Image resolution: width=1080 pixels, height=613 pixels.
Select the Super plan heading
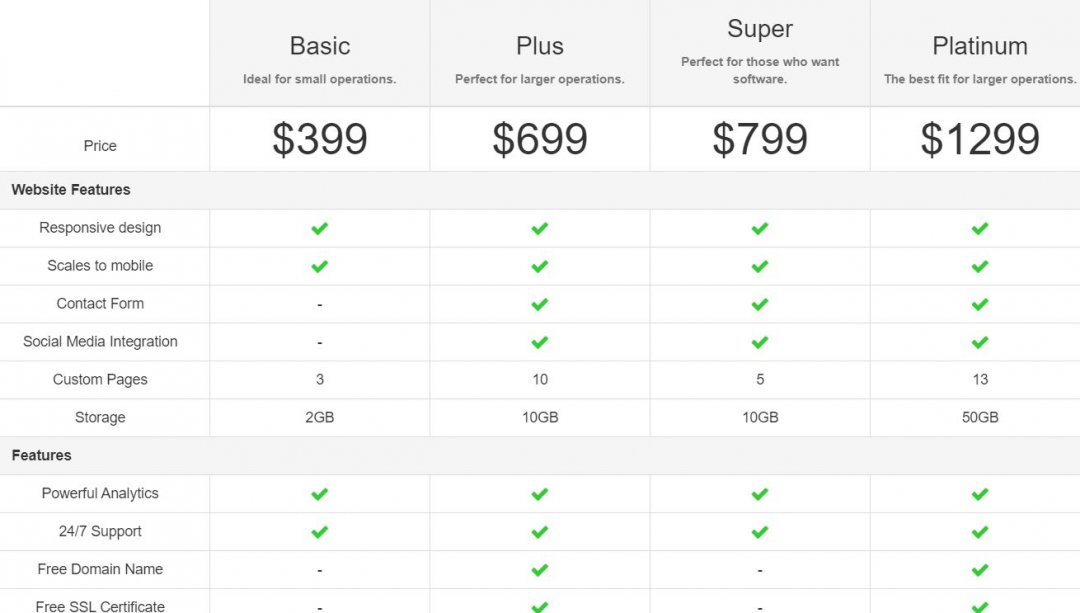click(760, 29)
